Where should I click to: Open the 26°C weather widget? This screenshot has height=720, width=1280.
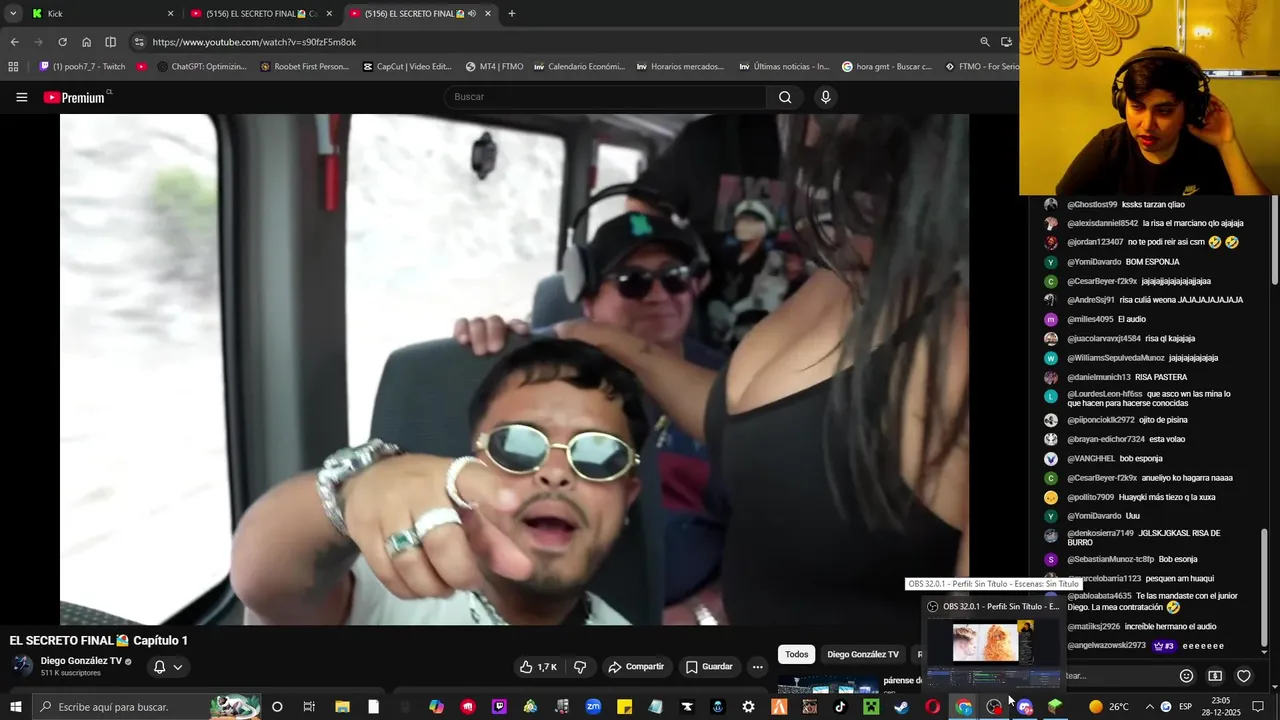pos(1108,707)
